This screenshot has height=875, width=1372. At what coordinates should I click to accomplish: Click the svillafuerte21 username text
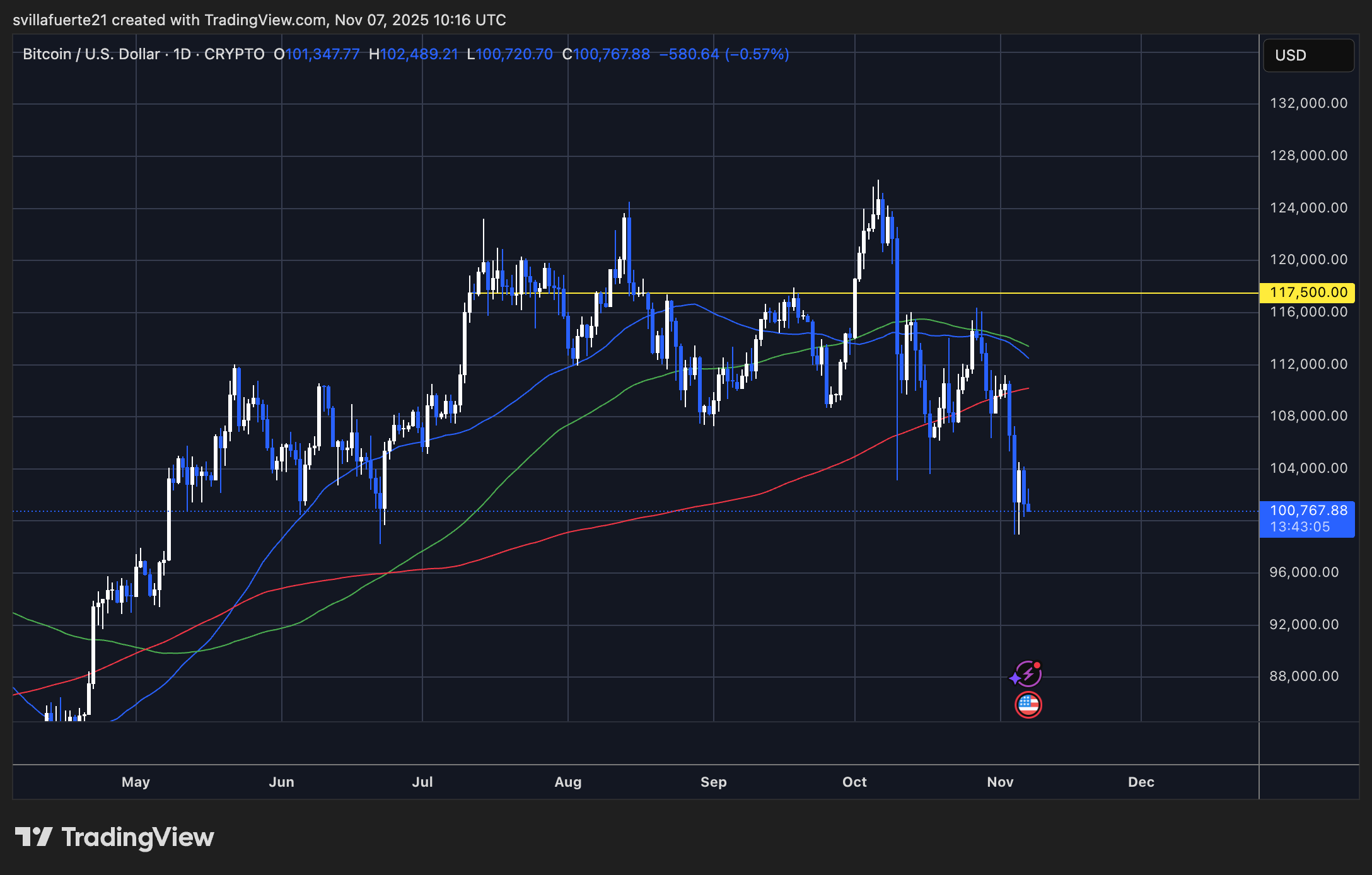(x=60, y=20)
